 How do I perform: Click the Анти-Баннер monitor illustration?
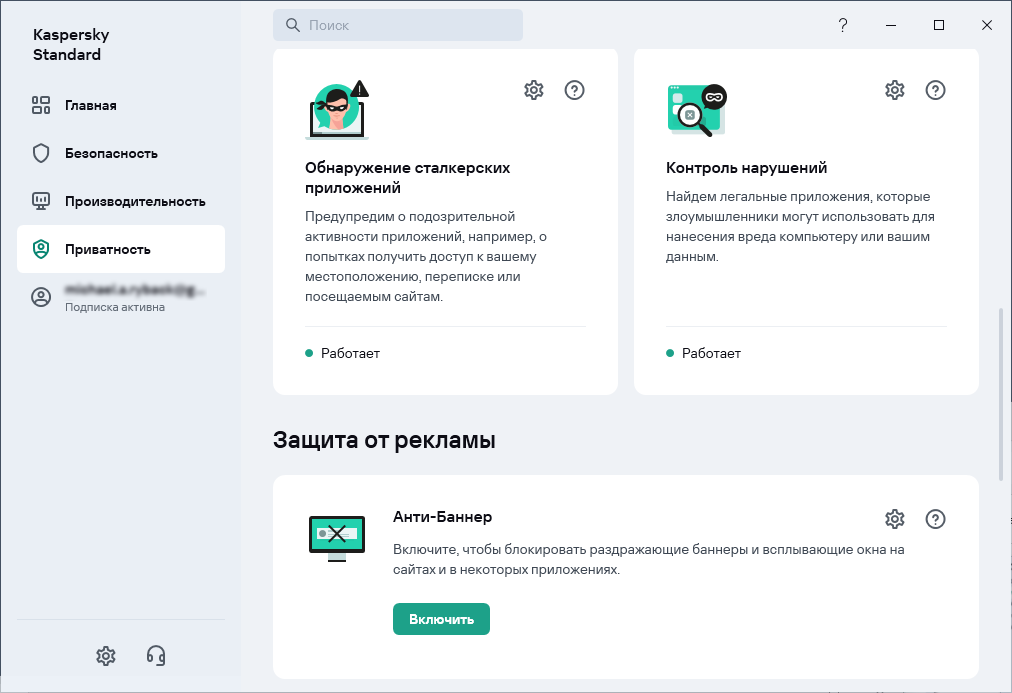point(337,538)
